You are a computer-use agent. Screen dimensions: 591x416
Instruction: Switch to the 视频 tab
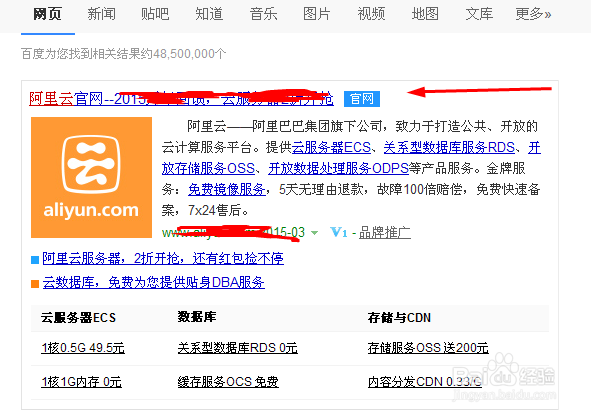(371, 14)
